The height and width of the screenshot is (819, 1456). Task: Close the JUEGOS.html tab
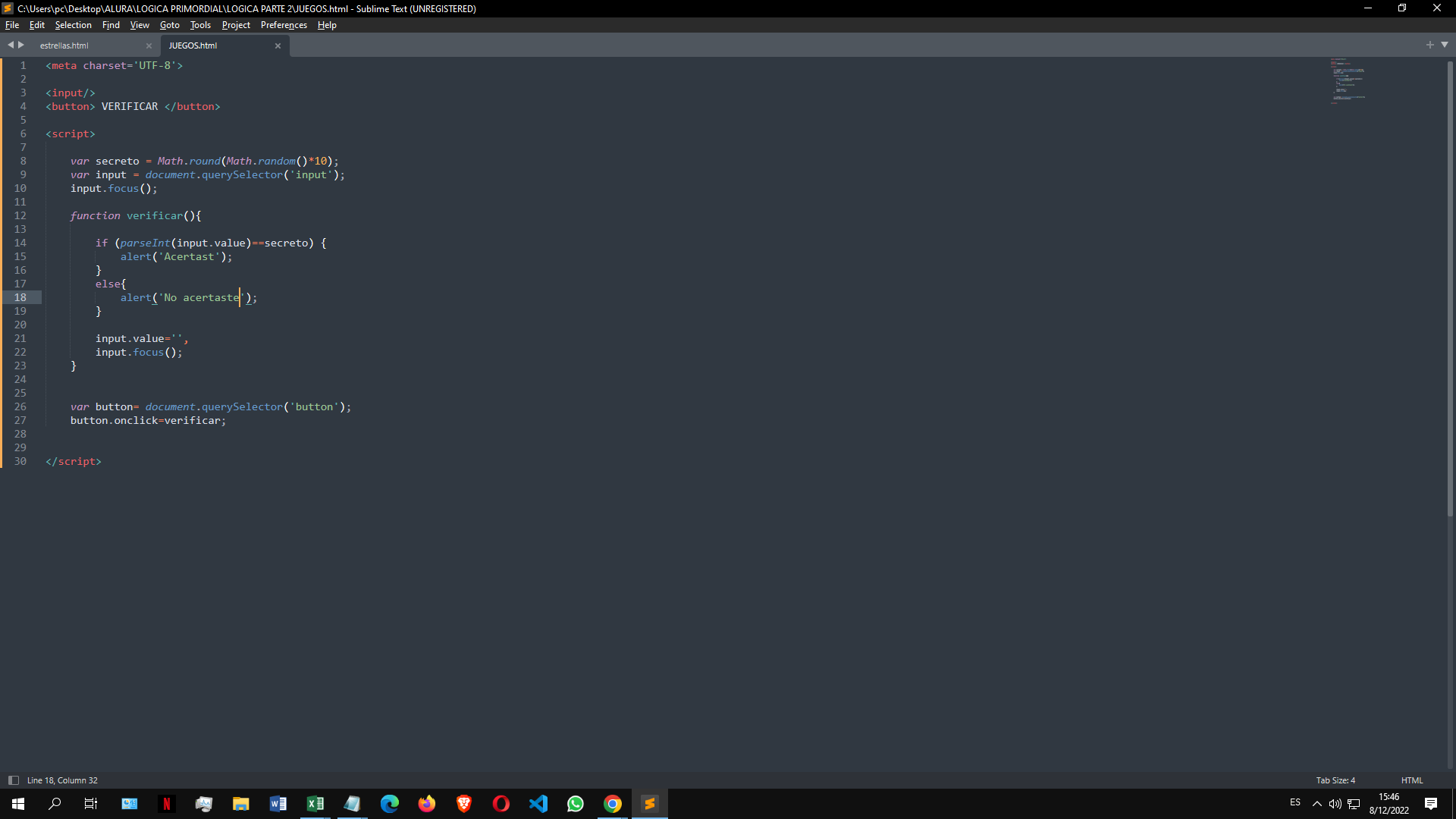pos(278,45)
